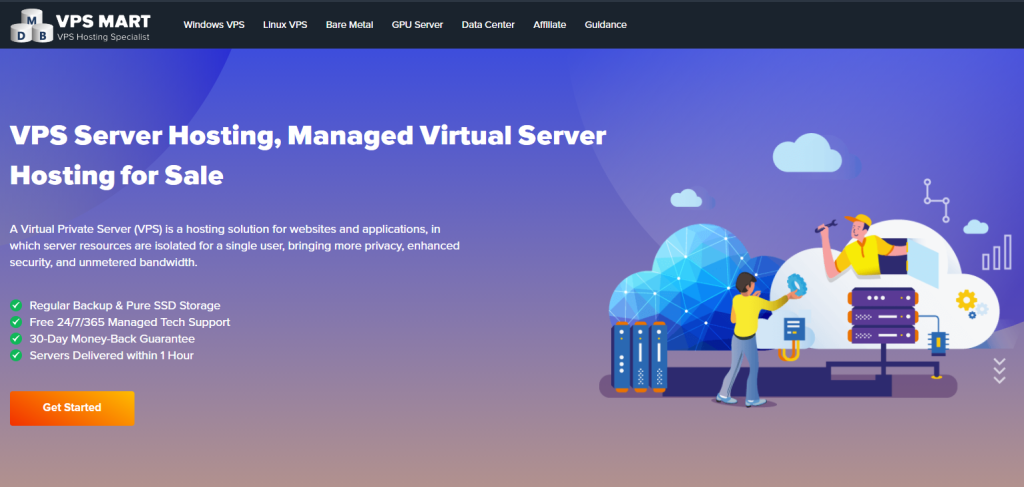1024x487 pixels.
Task: Click the 'Free 24/7/365 Managed Tech Support' text
Action: pos(129,322)
